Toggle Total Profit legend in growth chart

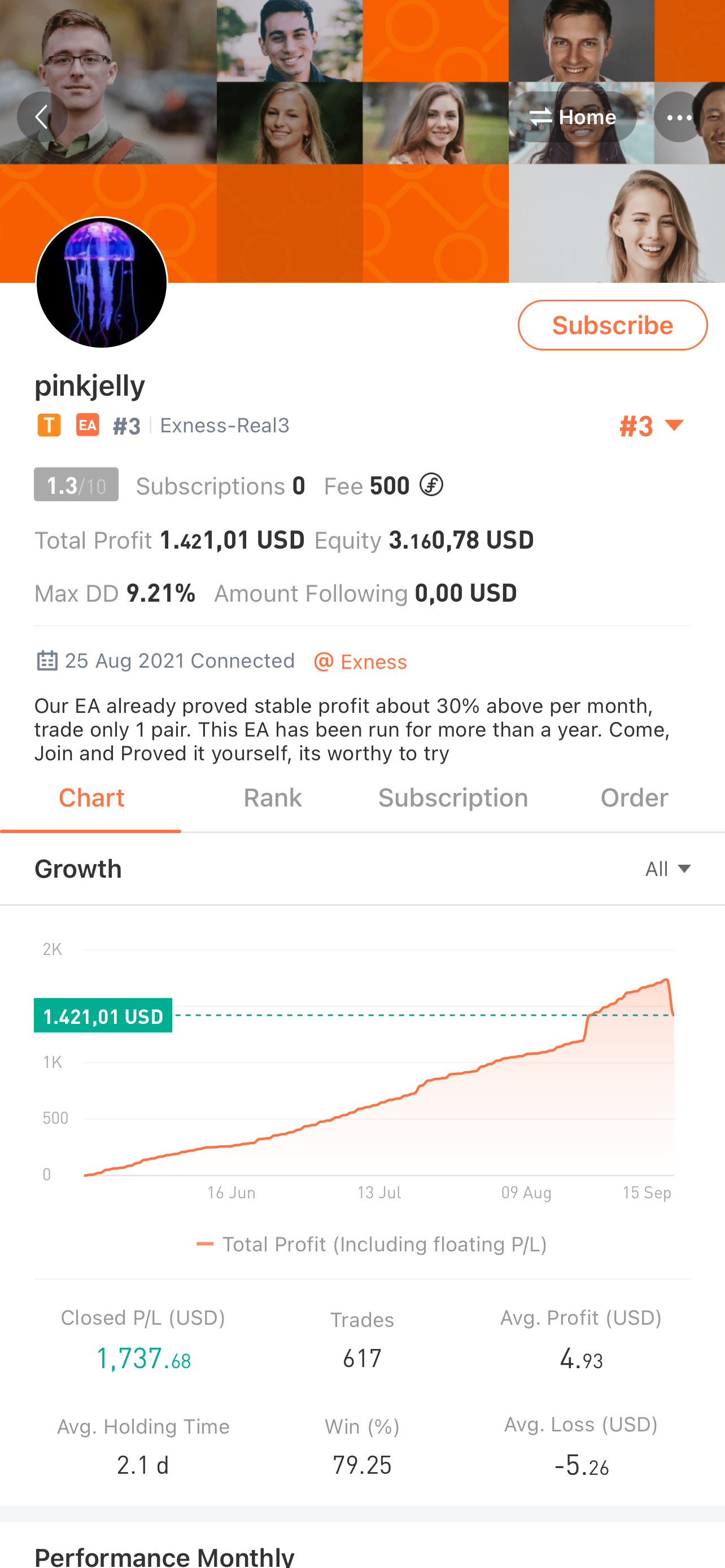(x=372, y=1244)
